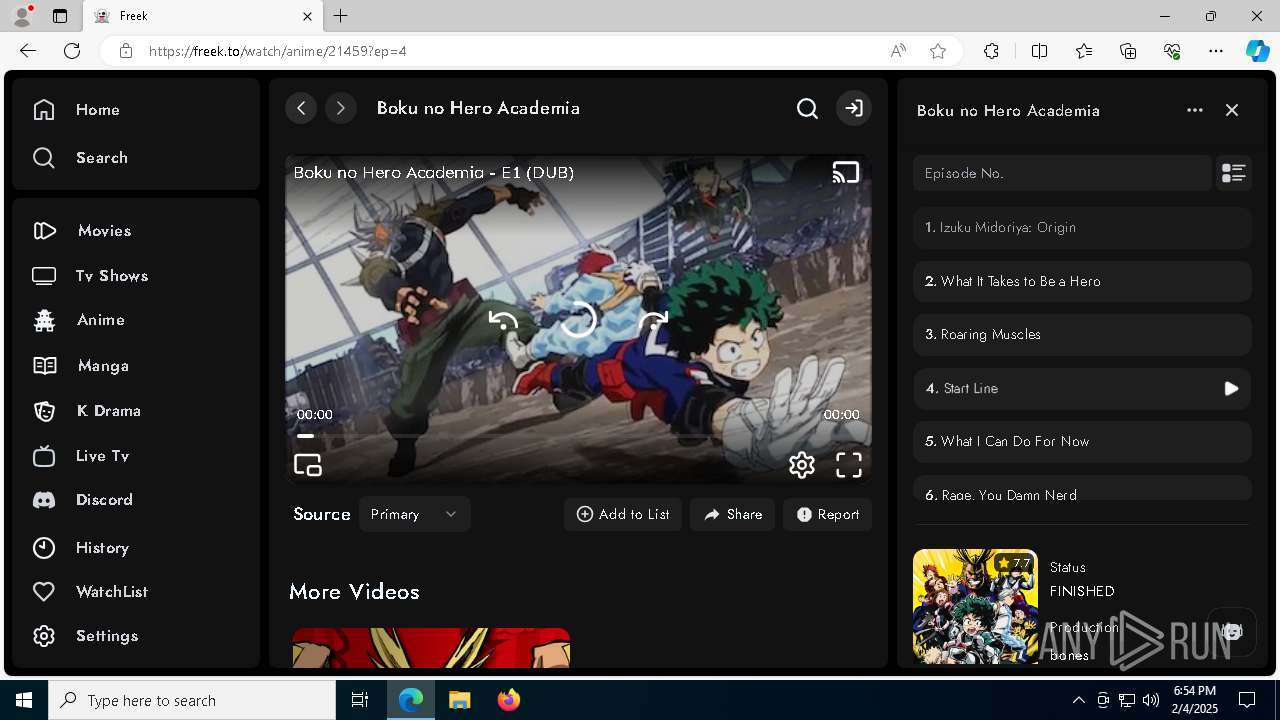This screenshot has width=1280, height=720.
Task: Toggle episode list view layout icon
Action: (x=1234, y=173)
